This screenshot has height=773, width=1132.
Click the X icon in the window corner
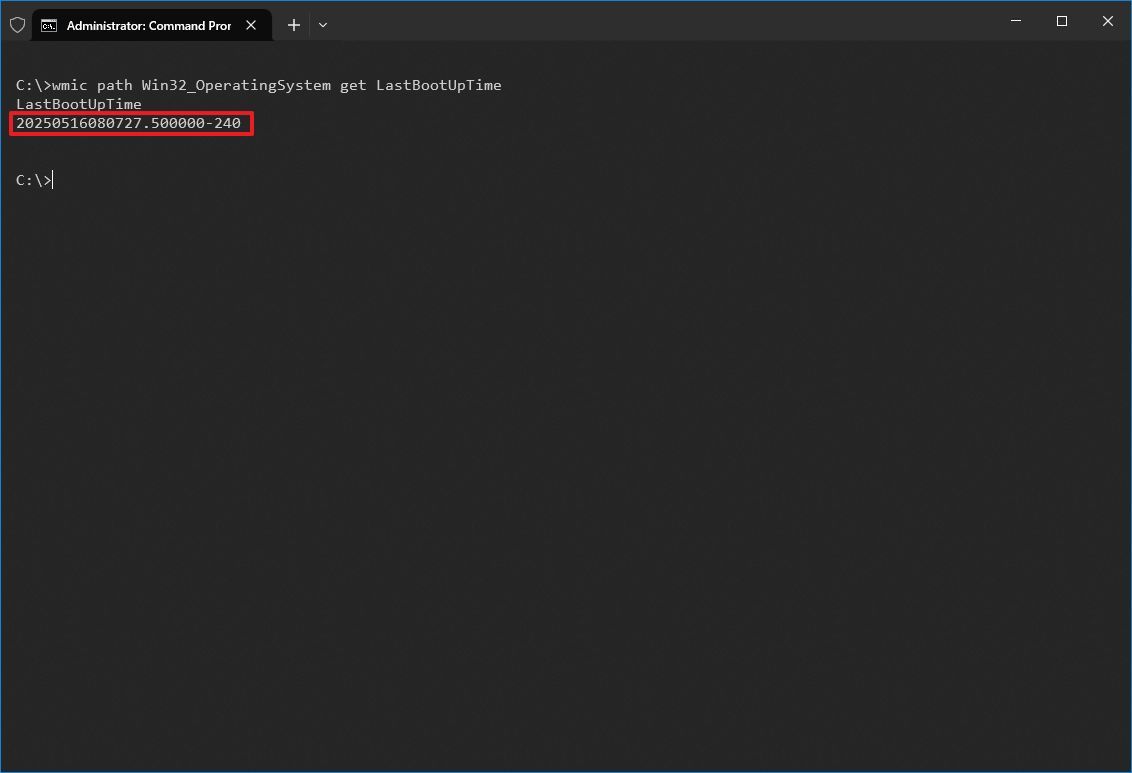pyautogui.click(x=1107, y=20)
